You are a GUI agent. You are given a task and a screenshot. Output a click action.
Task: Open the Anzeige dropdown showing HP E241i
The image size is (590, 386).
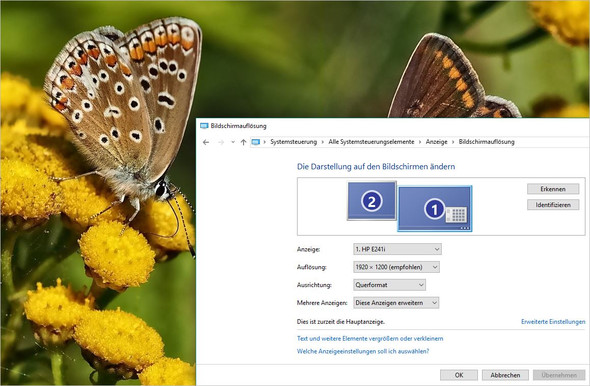point(397,249)
